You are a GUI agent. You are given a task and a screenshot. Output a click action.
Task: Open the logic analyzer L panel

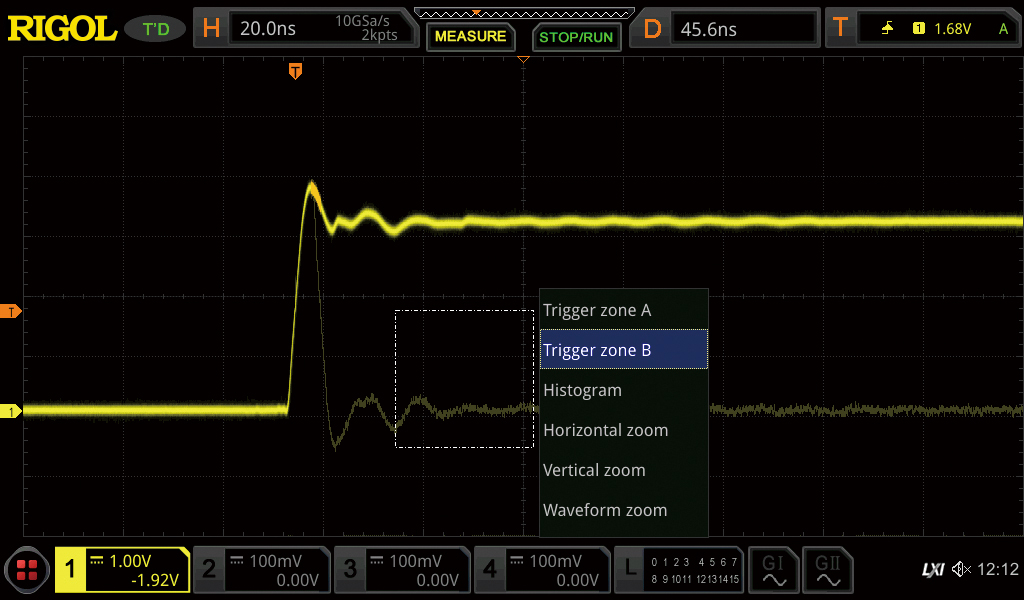click(679, 570)
